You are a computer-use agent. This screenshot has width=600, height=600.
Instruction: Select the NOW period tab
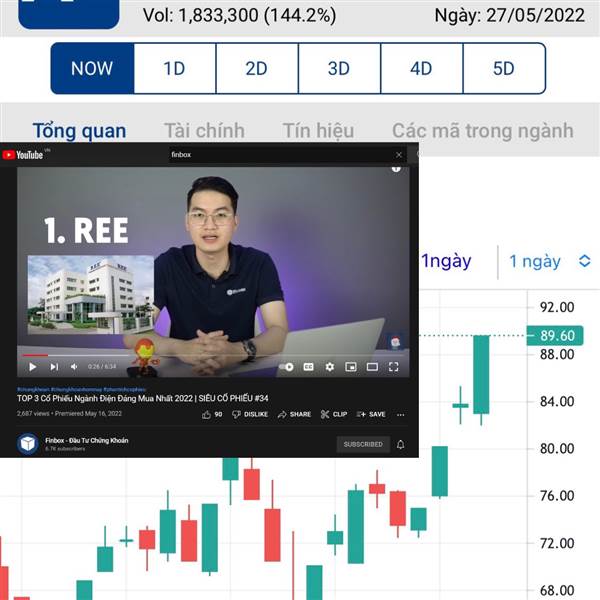pyautogui.click(x=92, y=68)
